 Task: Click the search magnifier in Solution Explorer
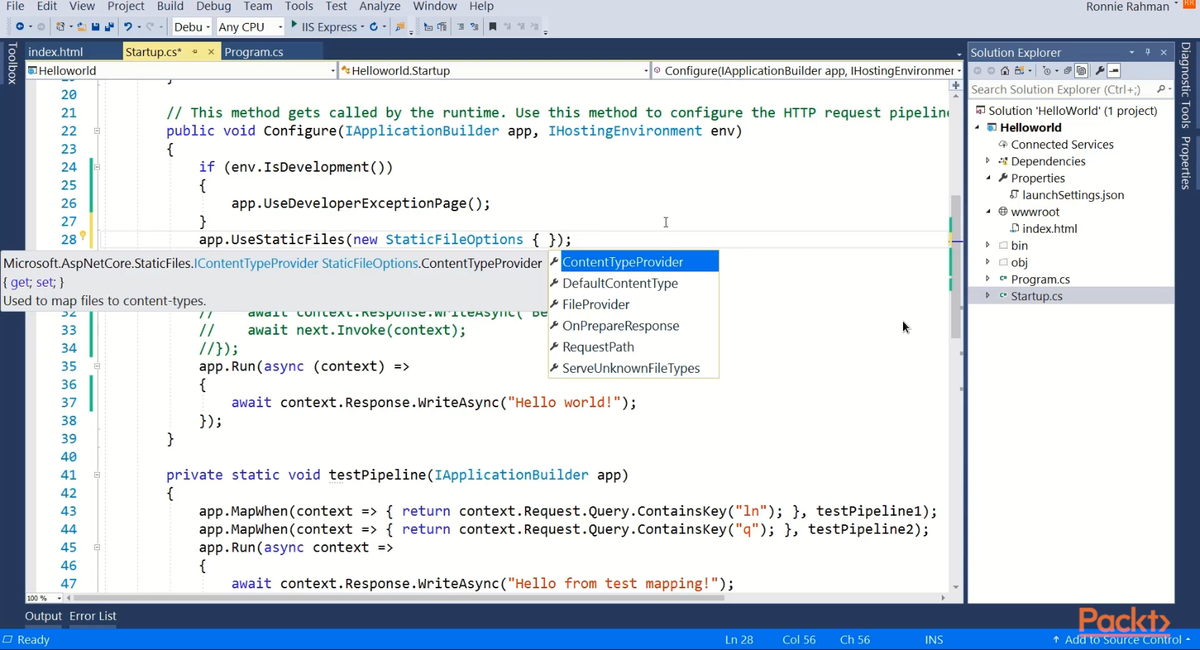pyautogui.click(x=1160, y=89)
